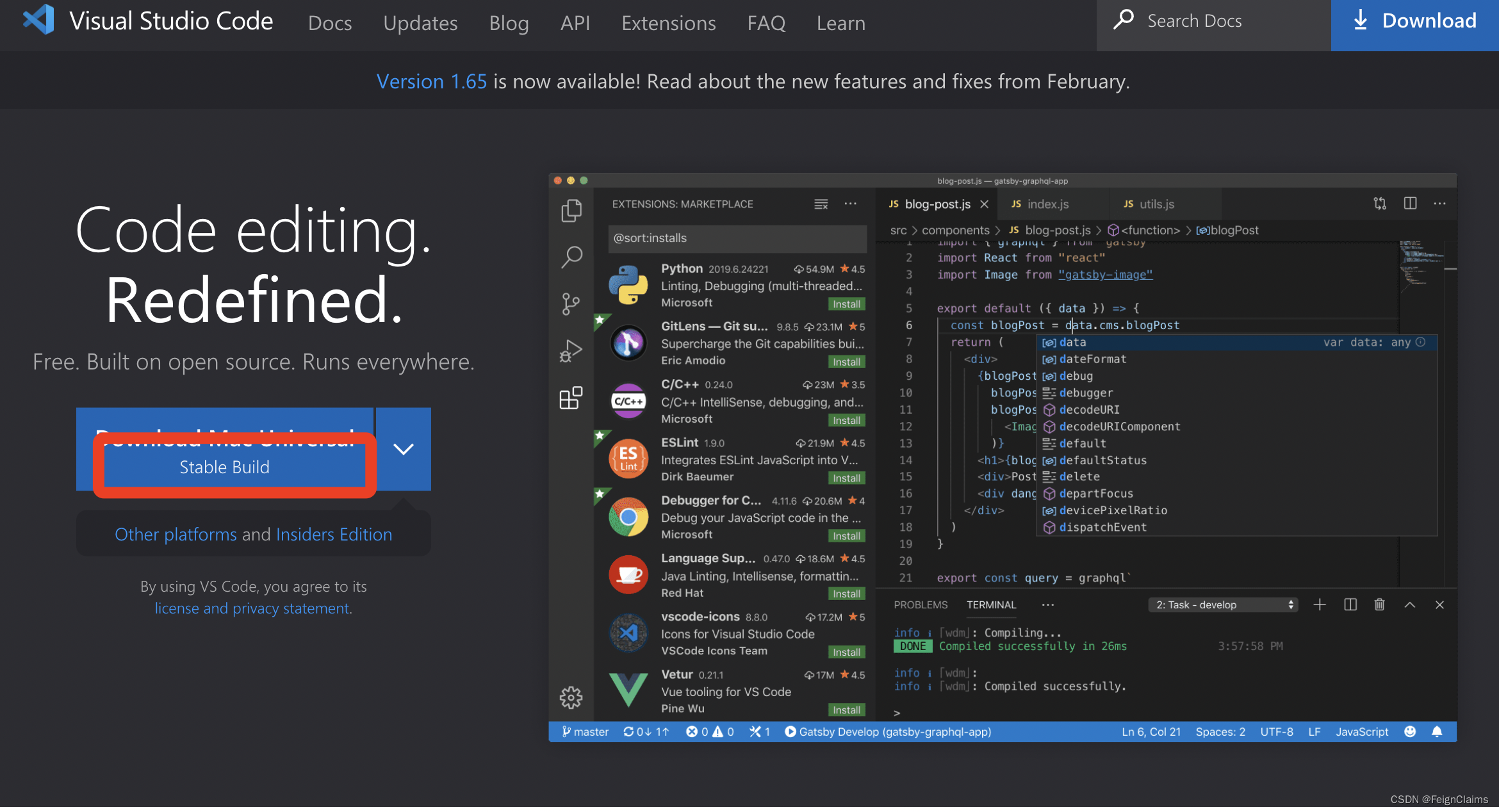Screen dimensions: 1499x812
Task: Open license and privacy statement link
Action: pos(253,608)
